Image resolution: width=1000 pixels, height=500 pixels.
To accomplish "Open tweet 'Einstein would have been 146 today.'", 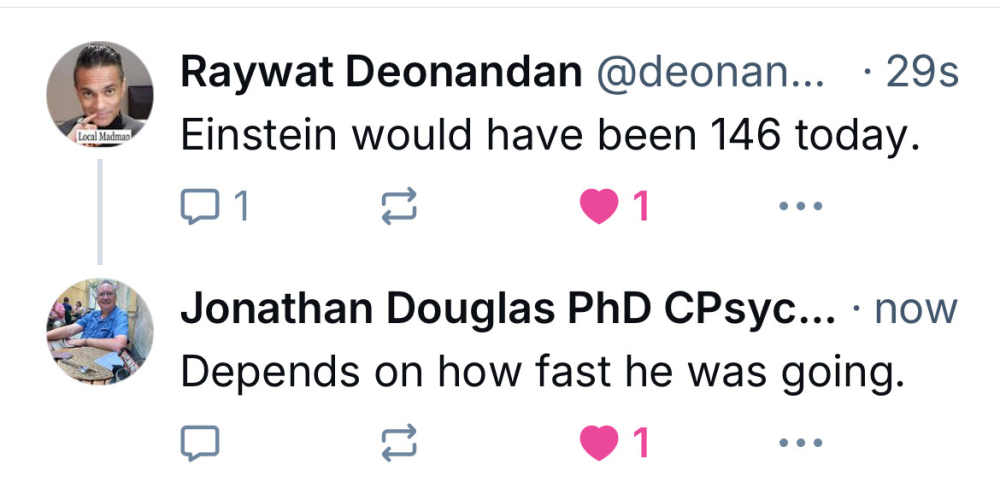I will pyautogui.click(x=549, y=135).
